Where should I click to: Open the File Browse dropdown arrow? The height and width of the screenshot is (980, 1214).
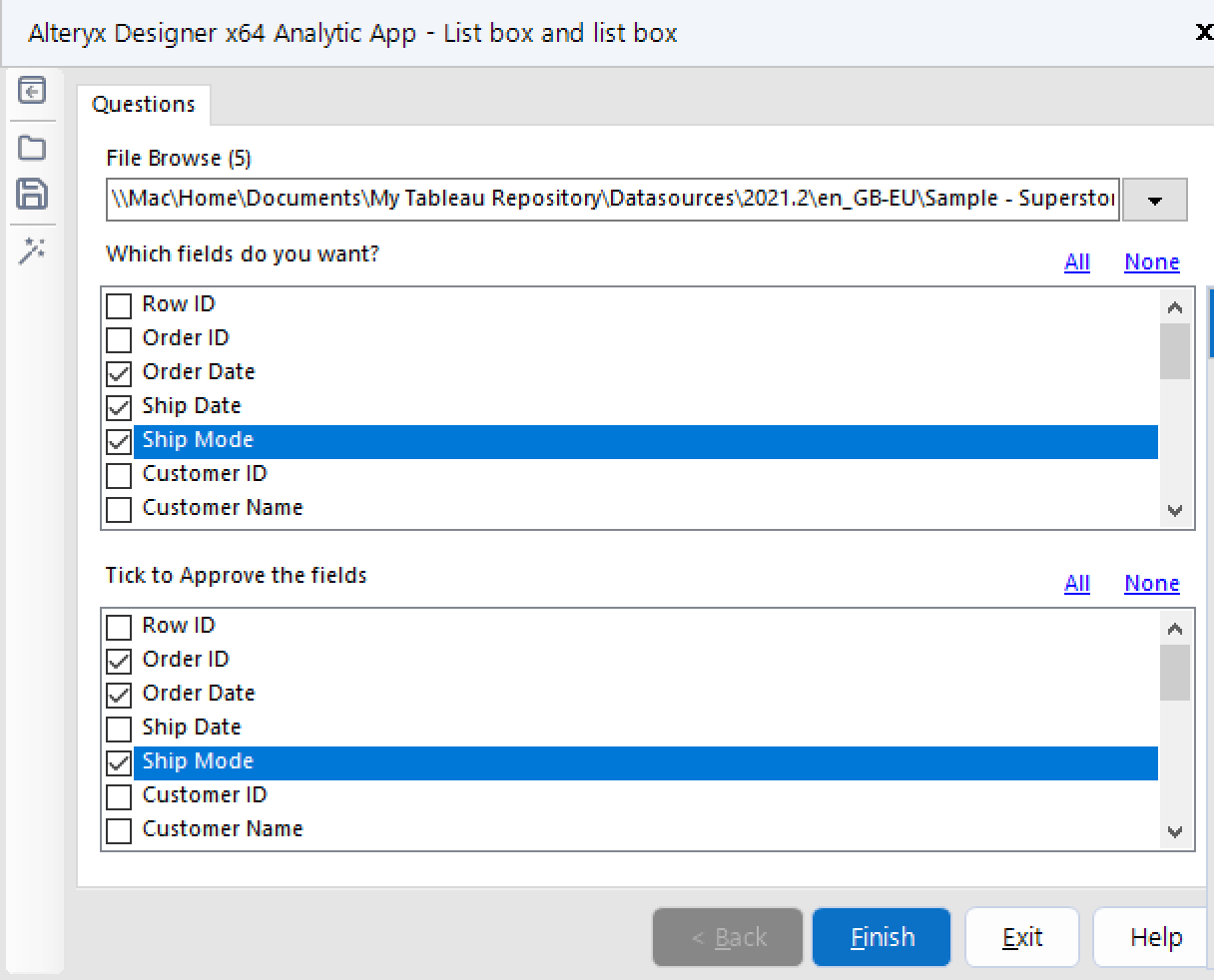(x=1154, y=200)
